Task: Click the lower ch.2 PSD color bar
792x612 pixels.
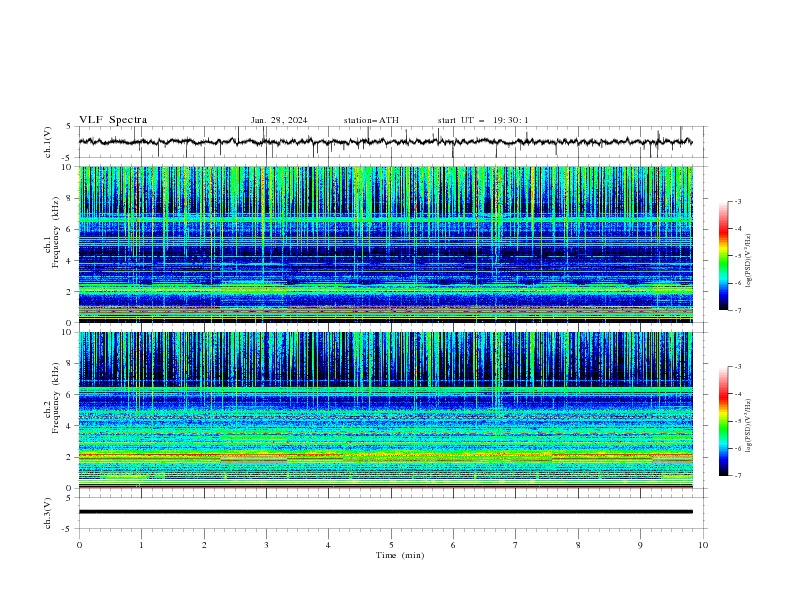Action: [723, 421]
